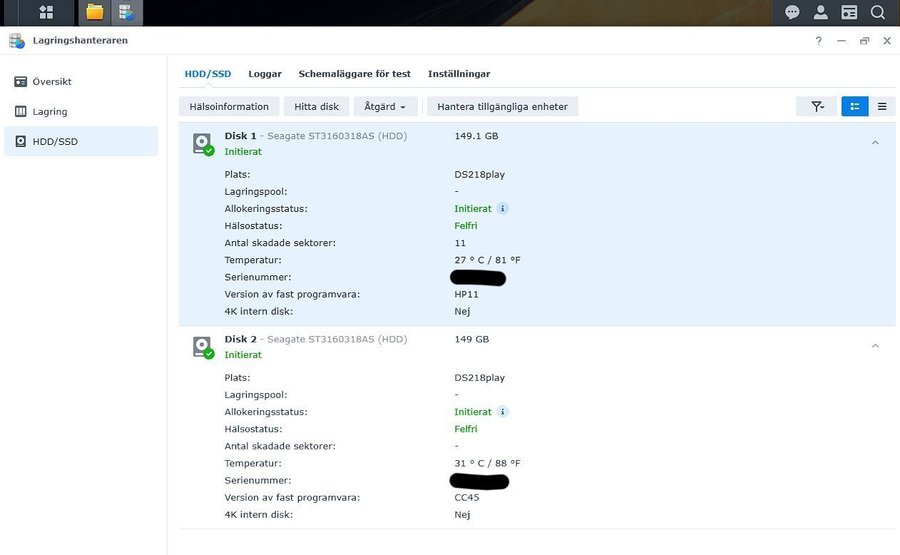Screen dimensions: 900x555
Task: Switch to the Loggar tab
Action: (265, 74)
